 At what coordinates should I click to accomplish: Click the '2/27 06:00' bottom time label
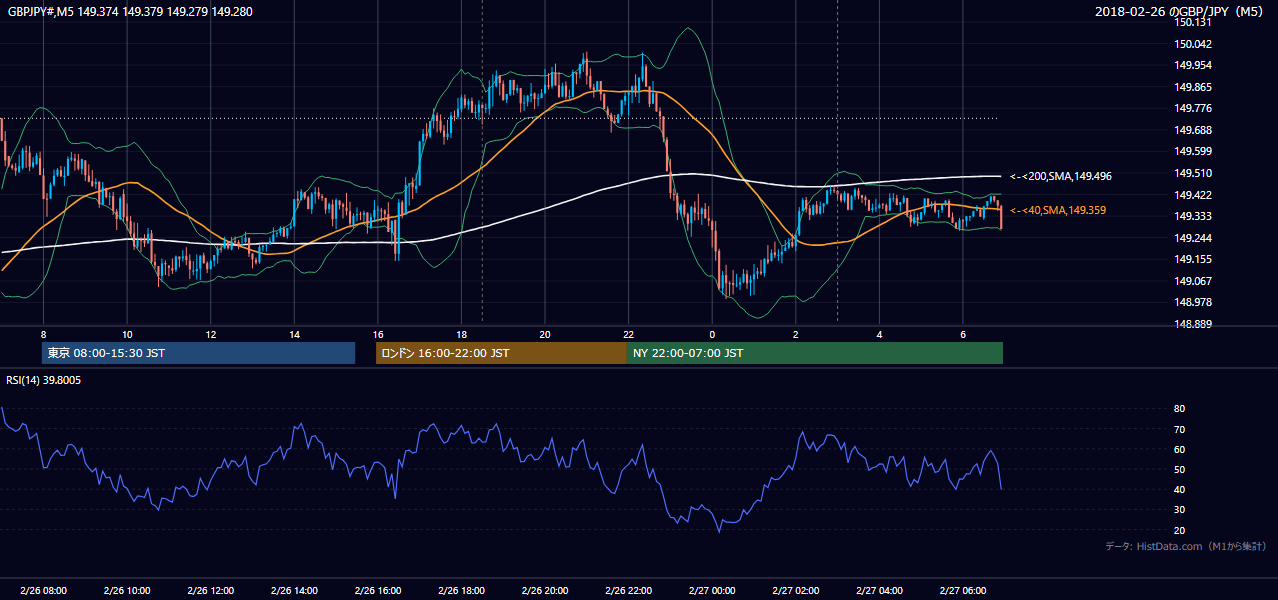coord(962,591)
